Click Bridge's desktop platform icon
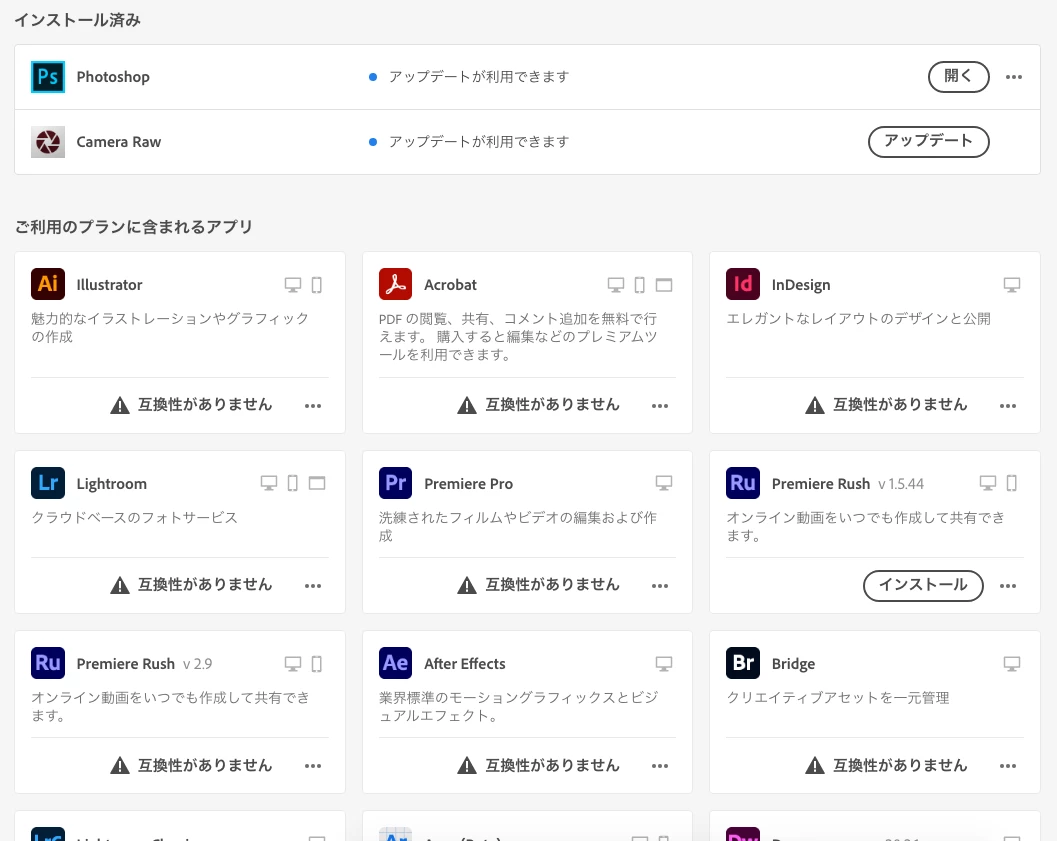The height and width of the screenshot is (841, 1057). [1012, 664]
